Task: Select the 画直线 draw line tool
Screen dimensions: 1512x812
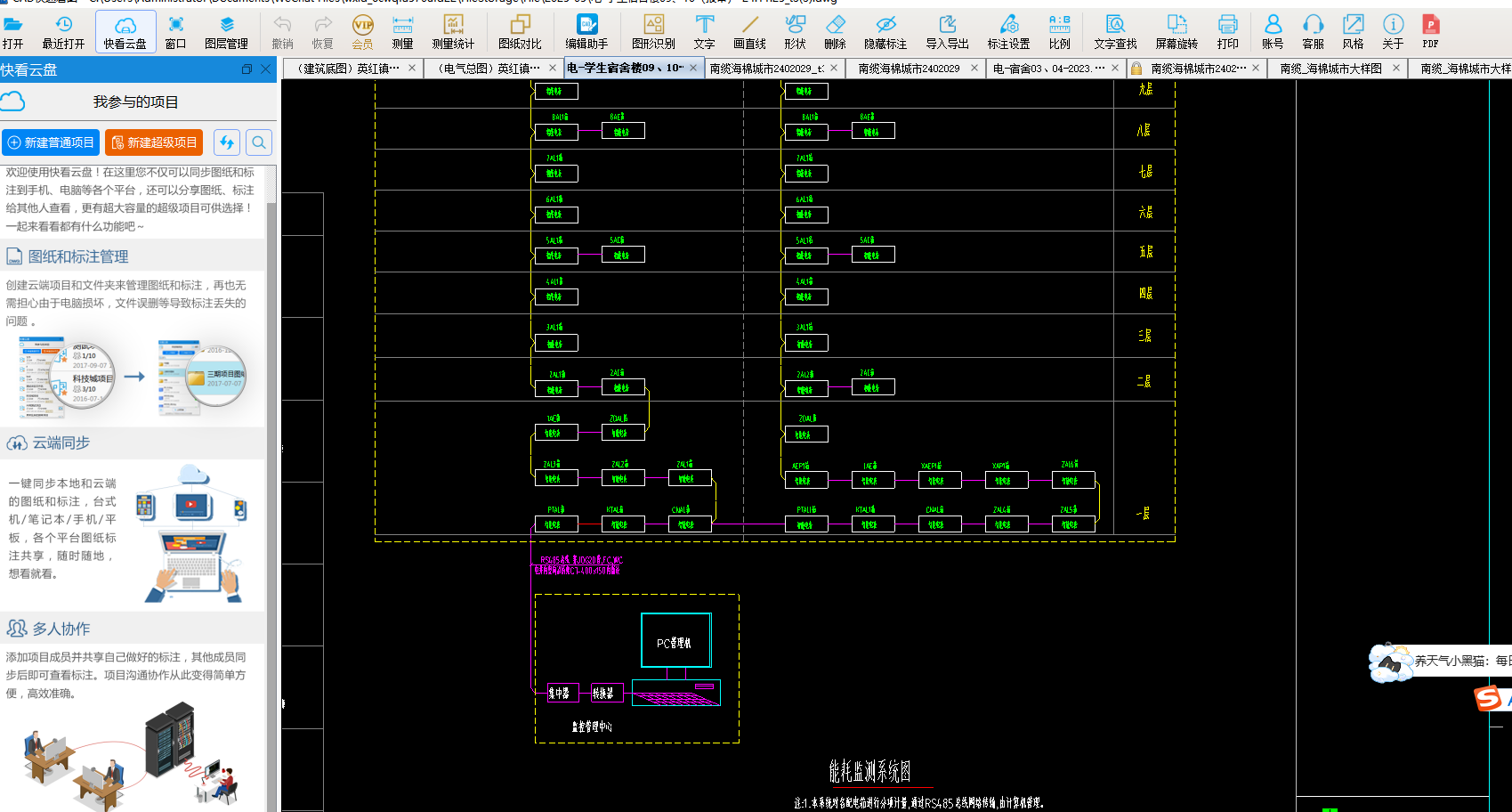Action: click(750, 32)
